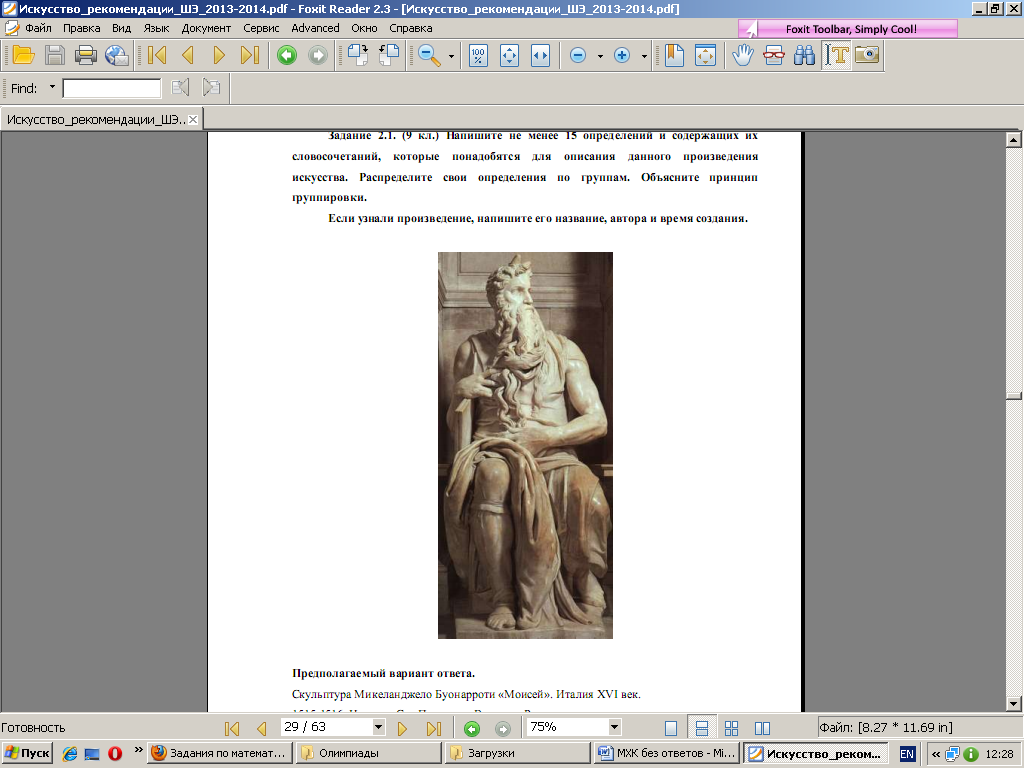The width and height of the screenshot is (1024, 768).
Task: Enable continuous page layout in status bar
Action: [x=702, y=728]
